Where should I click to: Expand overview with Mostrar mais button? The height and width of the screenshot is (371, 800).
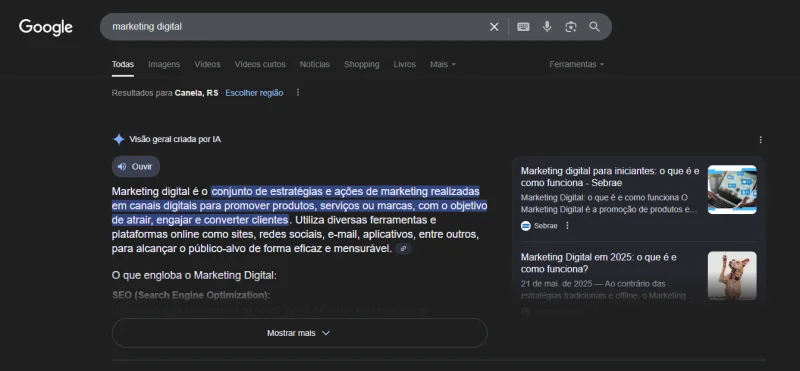(x=299, y=333)
